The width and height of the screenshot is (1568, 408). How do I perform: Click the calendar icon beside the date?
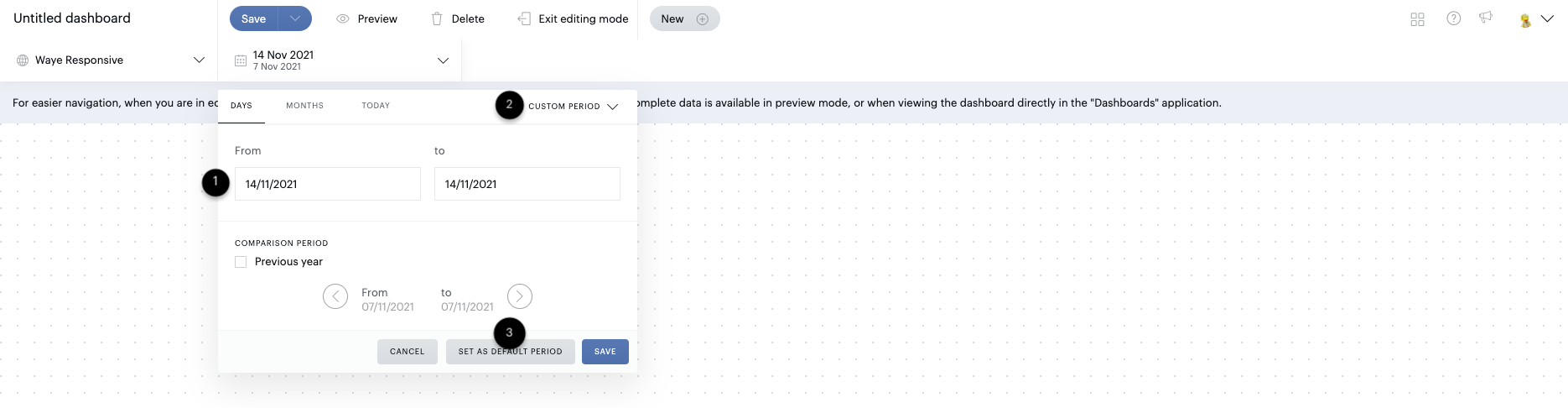tap(241, 60)
